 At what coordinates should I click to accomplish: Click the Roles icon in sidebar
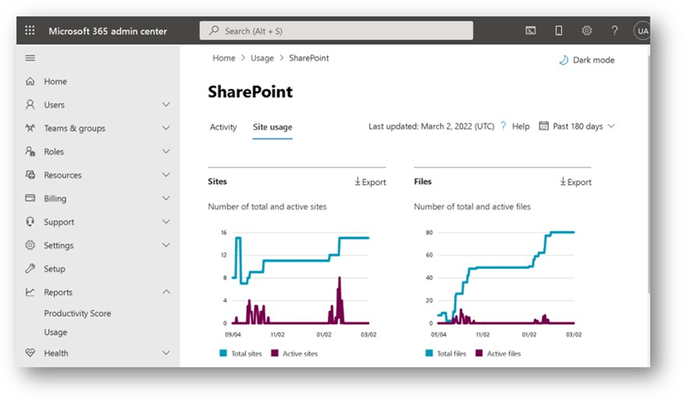(30, 152)
